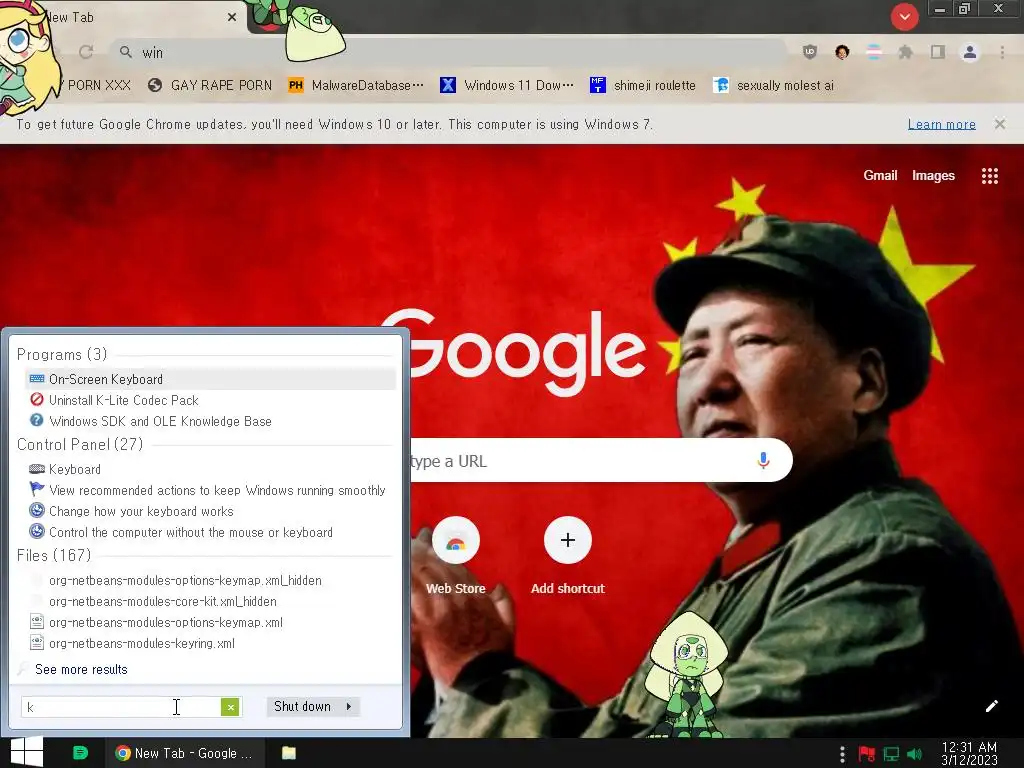Image resolution: width=1024 pixels, height=768 pixels.
Task: Click the round avatar extension icon in toolbar
Action: click(842, 52)
